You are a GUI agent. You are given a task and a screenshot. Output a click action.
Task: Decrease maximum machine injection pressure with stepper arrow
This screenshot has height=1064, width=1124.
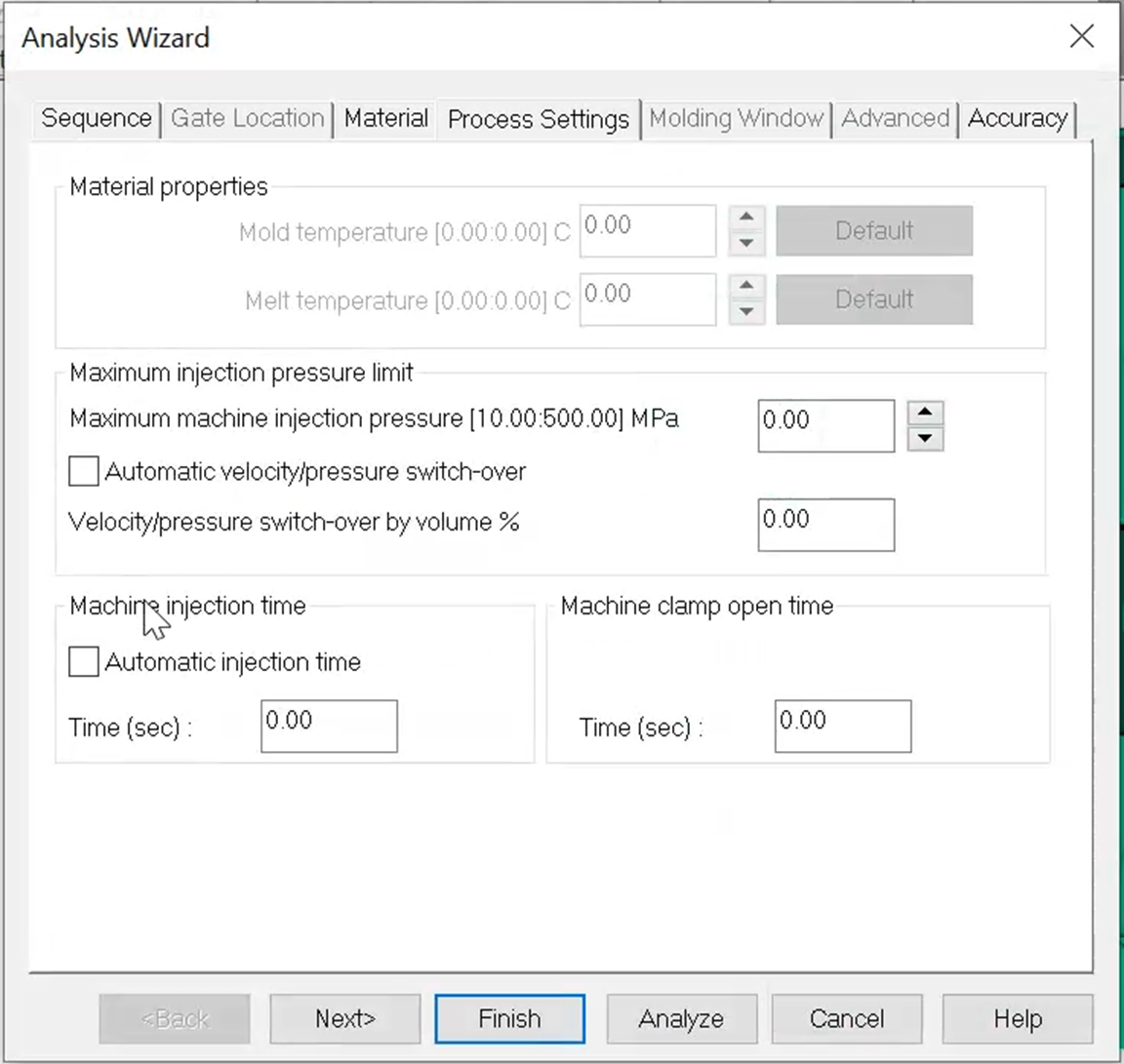coord(924,439)
